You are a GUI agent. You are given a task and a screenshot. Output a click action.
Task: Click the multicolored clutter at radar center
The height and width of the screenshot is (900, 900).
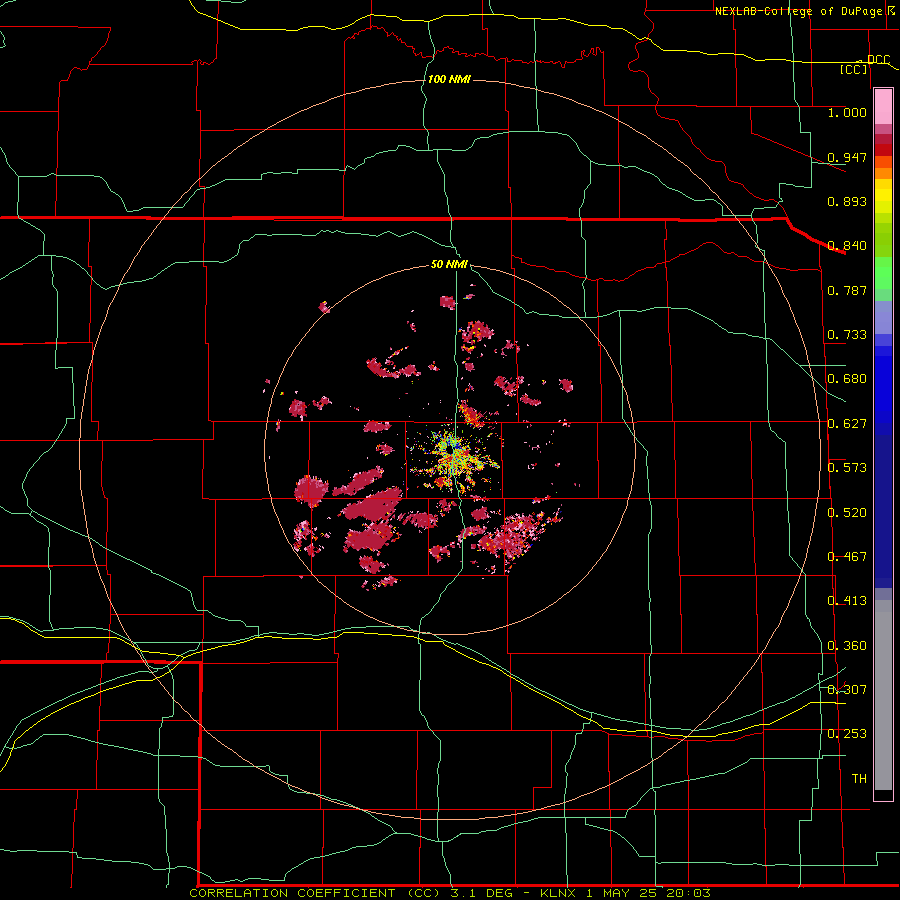(455, 456)
